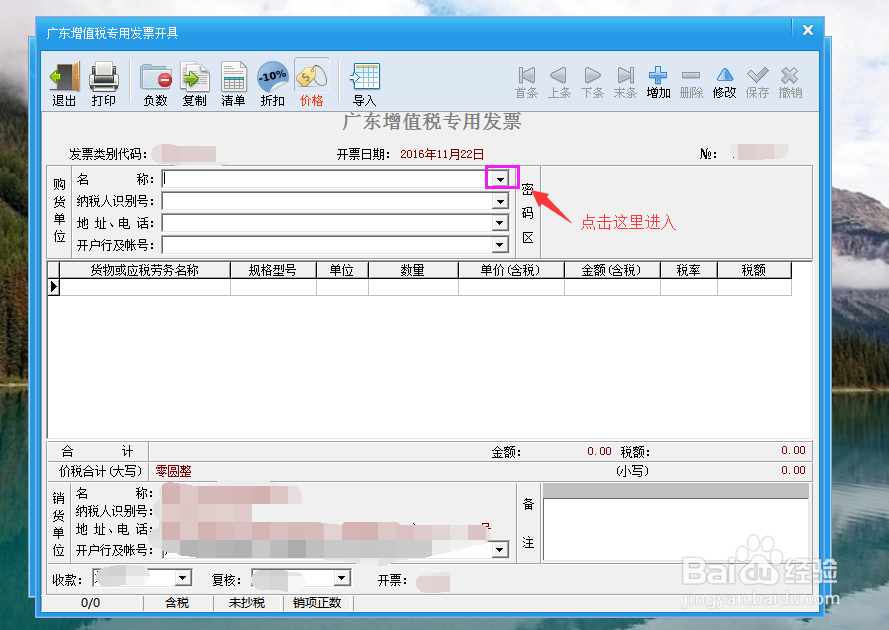Click the 销项正数 status bar entry
The image size is (889, 630).
(317, 603)
